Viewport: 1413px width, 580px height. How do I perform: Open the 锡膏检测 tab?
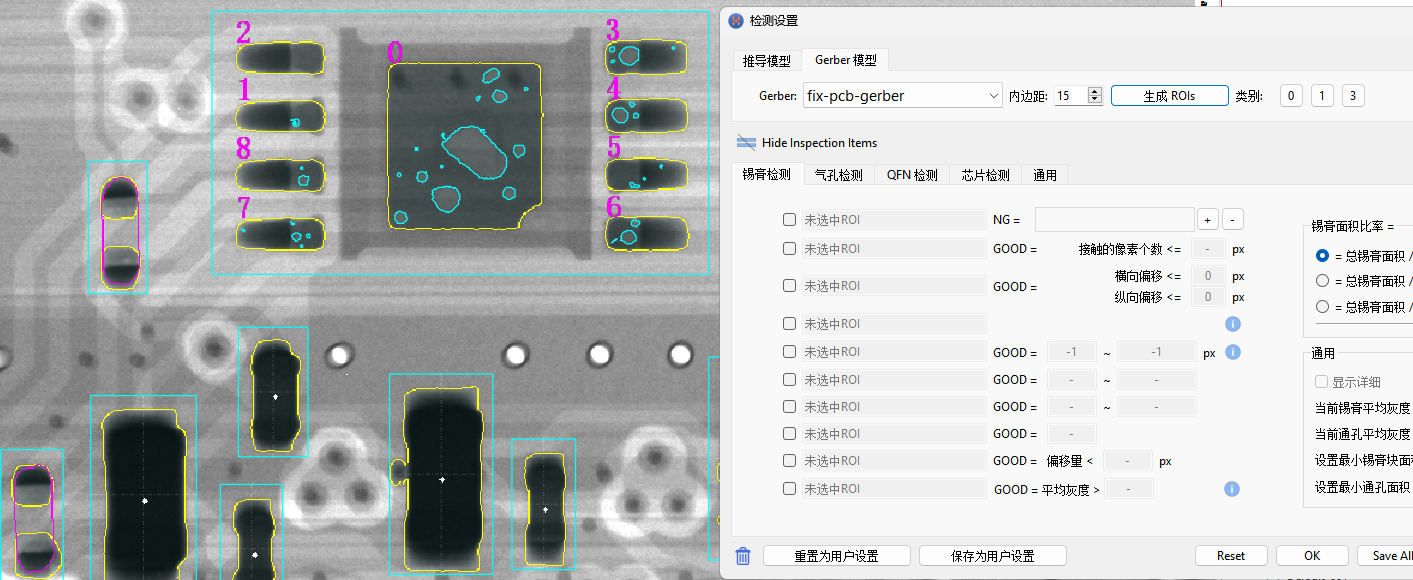[x=766, y=174]
